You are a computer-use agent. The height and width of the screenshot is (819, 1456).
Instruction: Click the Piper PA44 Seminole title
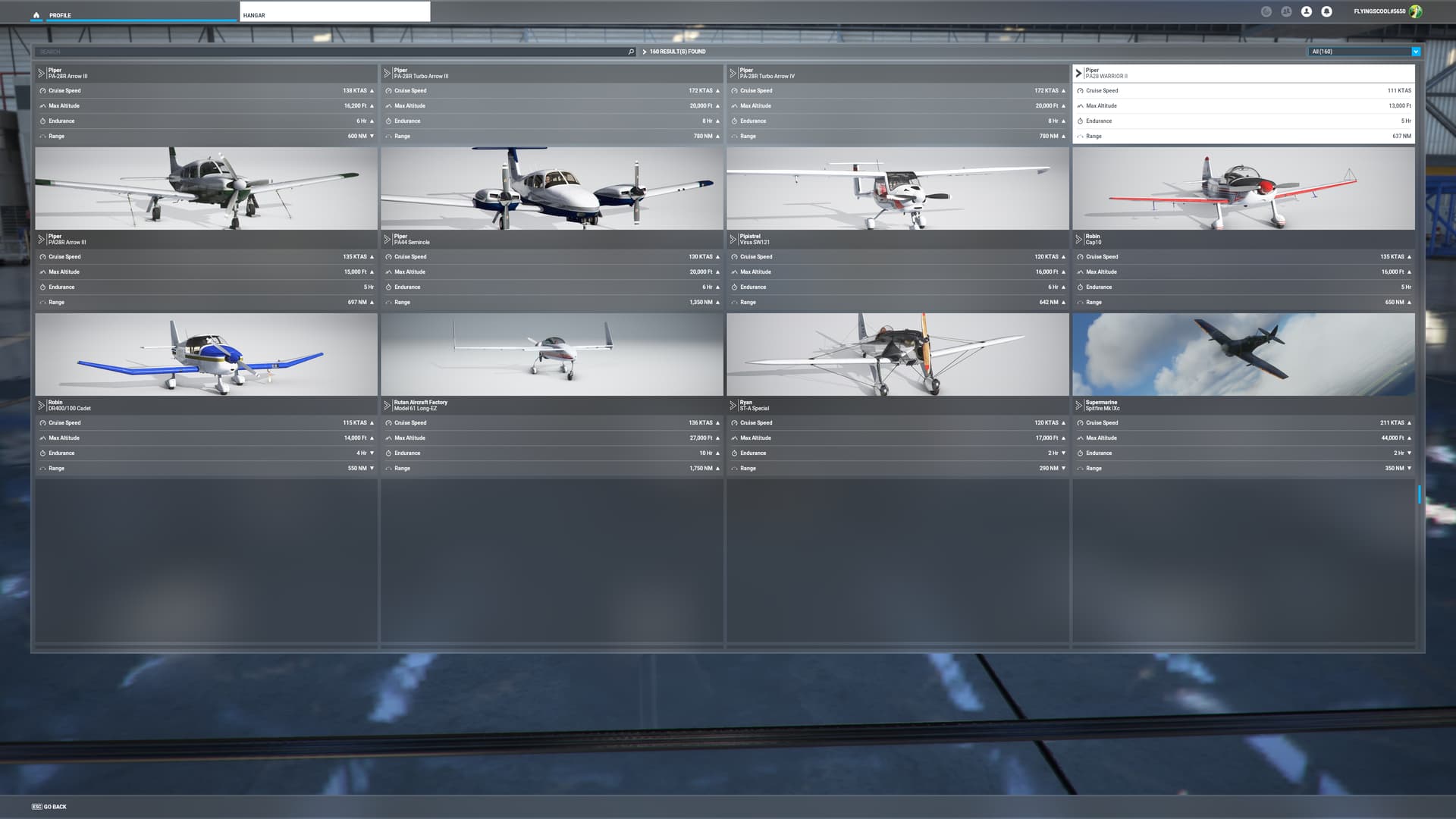[x=412, y=240]
